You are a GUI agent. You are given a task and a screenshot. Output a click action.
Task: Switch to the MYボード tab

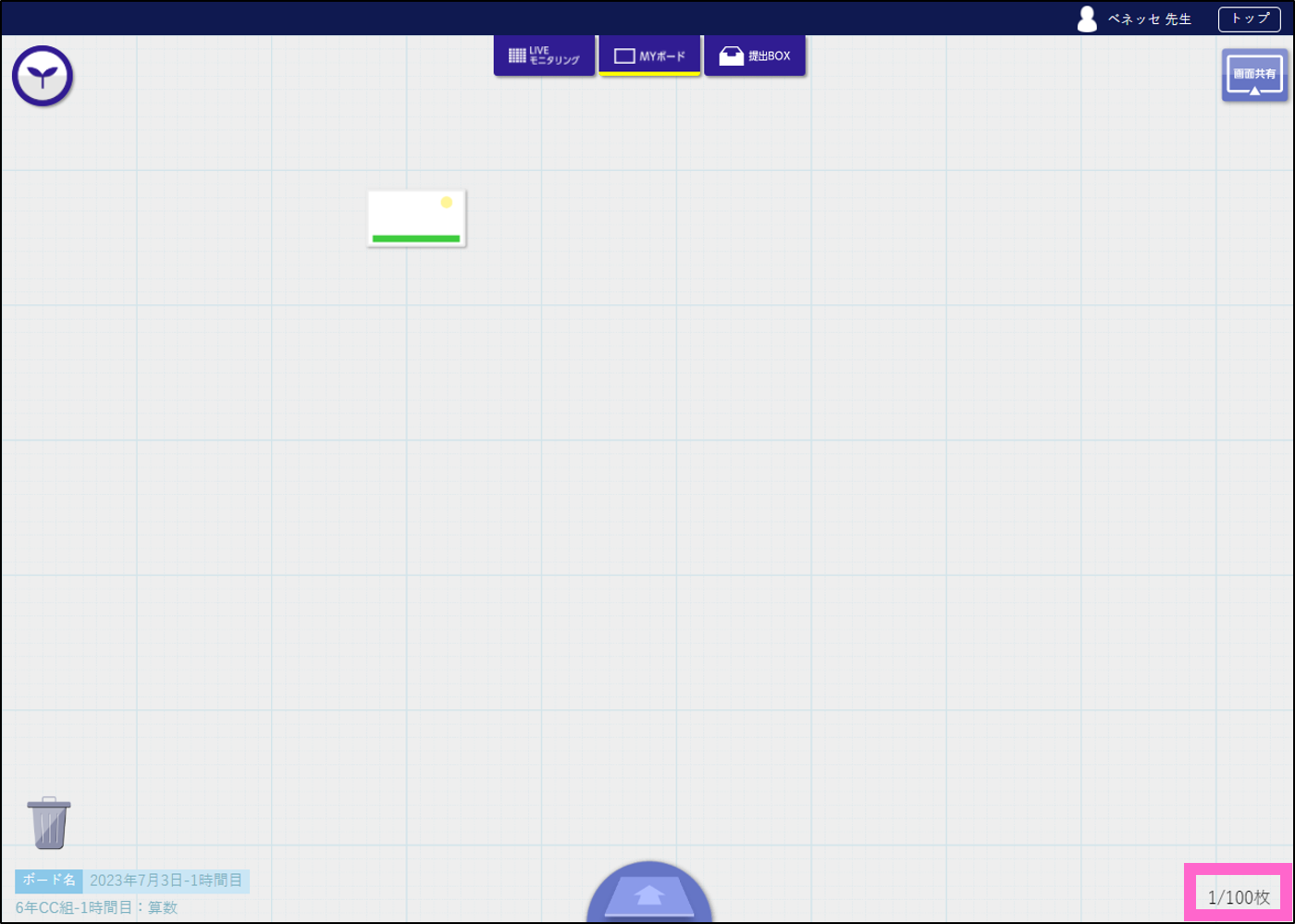coord(649,55)
